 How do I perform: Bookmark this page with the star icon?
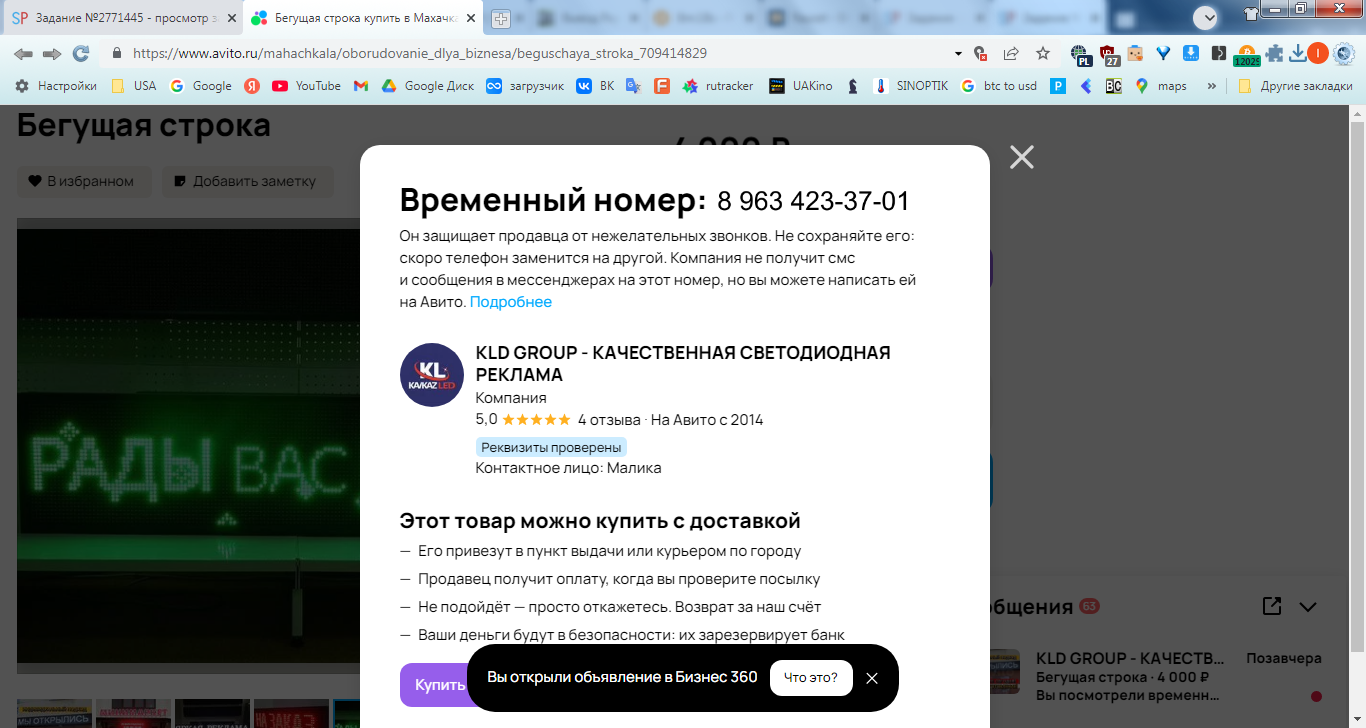coord(1043,53)
